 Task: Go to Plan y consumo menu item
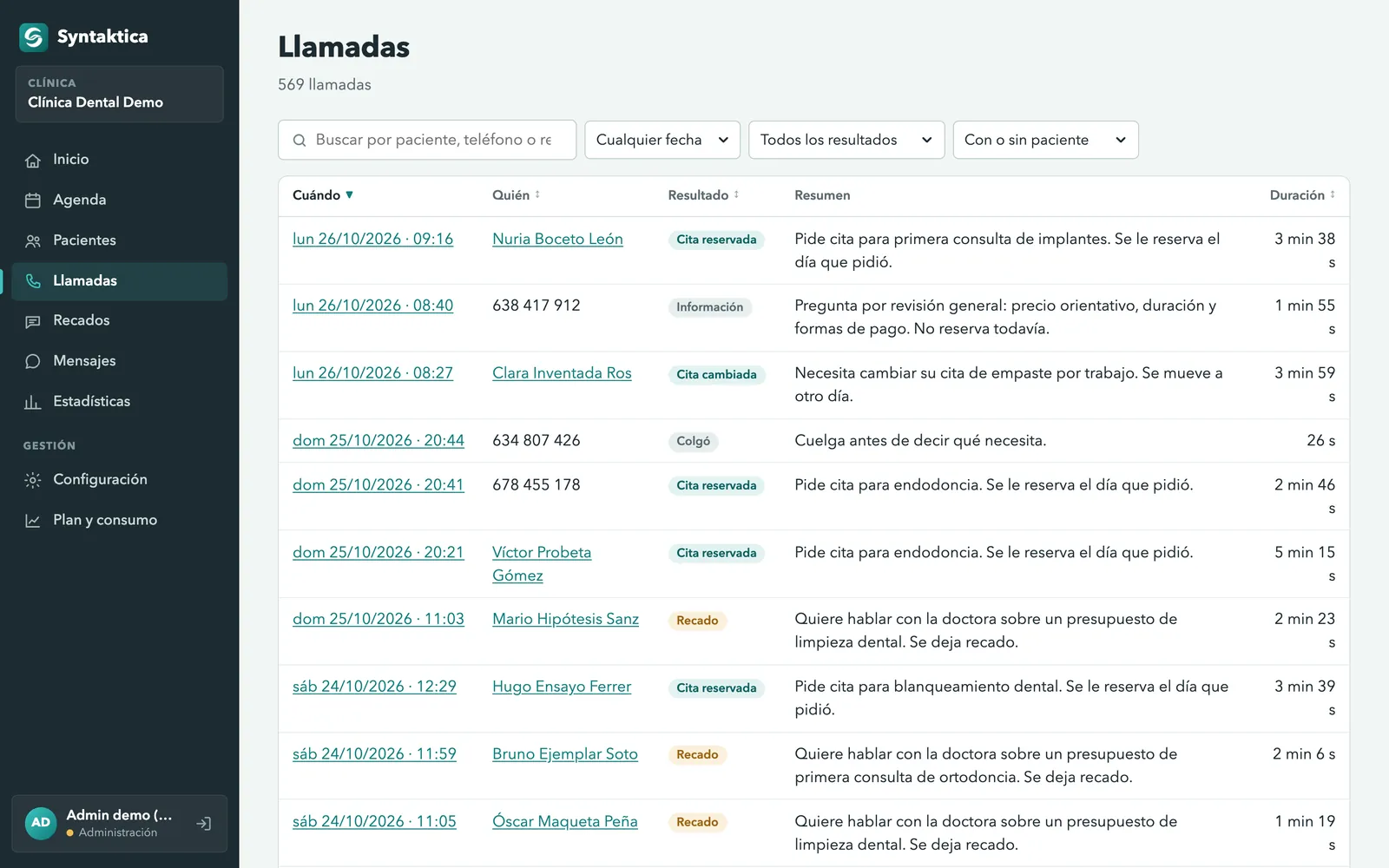point(120,521)
